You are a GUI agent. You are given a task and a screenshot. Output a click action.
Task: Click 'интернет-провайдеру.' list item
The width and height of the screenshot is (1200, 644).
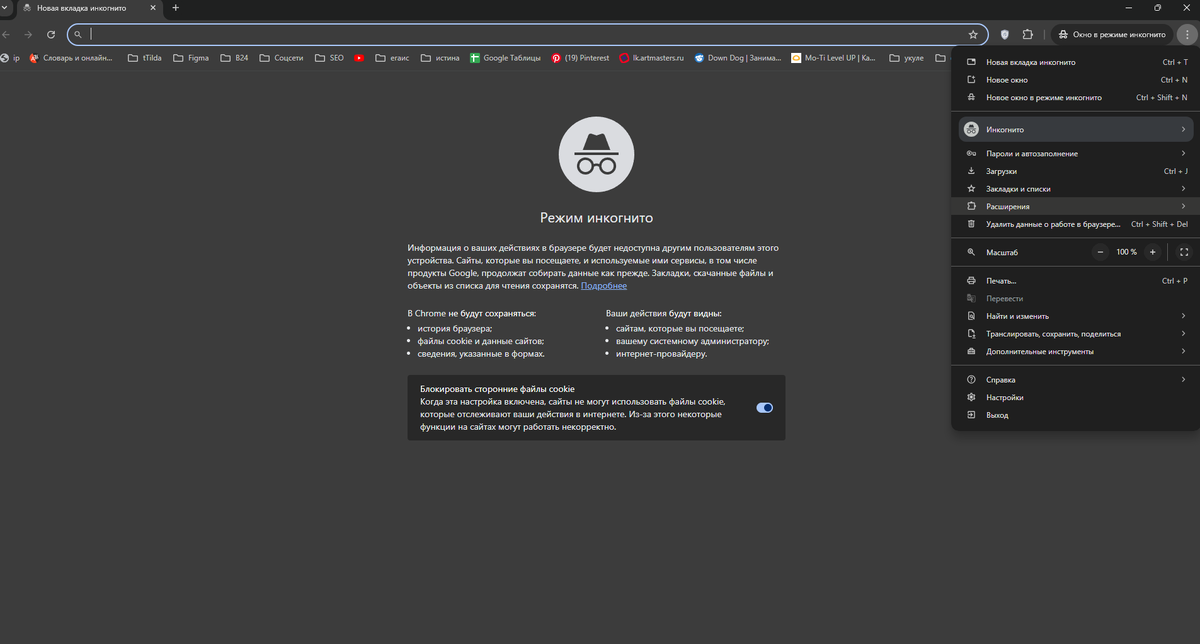pos(662,354)
